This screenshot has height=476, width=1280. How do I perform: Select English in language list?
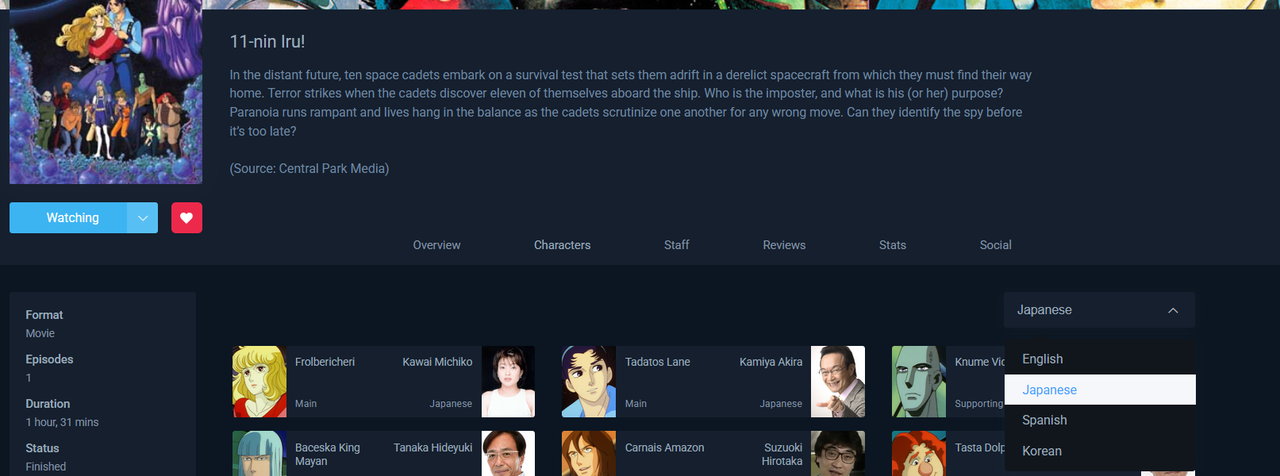coord(1100,359)
